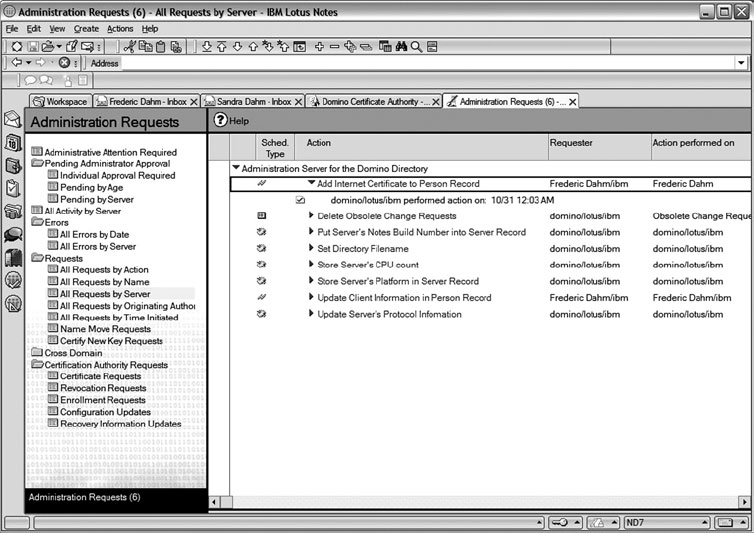Click the Stop circle-X navigation icon
Viewport: 754px width, 533px height.
point(64,63)
